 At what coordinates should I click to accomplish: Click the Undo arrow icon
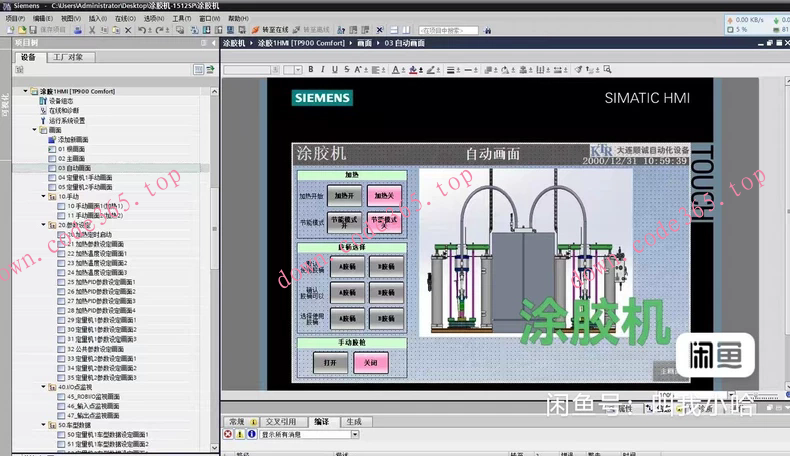[140, 30]
